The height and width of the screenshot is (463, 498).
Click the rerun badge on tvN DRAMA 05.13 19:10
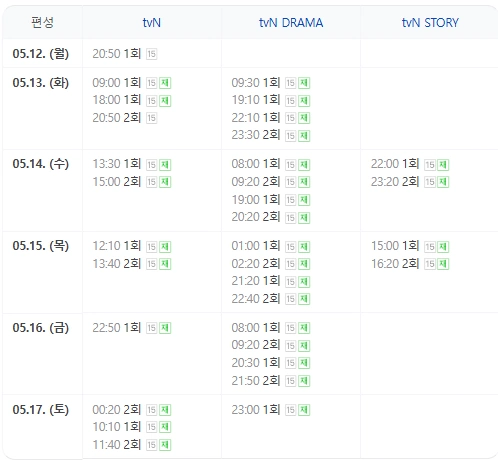(x=304, y=101)
